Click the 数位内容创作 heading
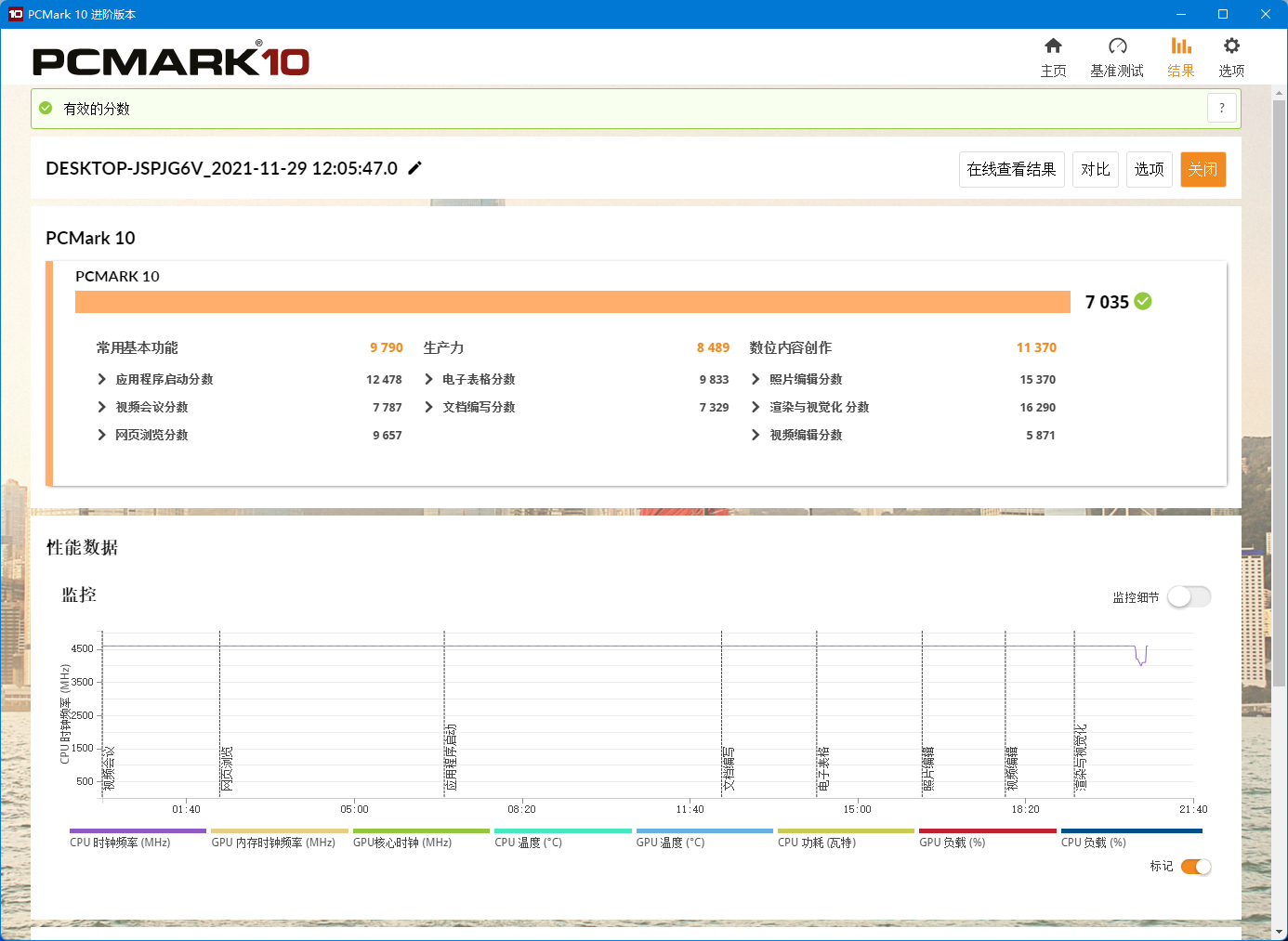The height and width of the screenshot is (941, 1288). coord(791,347)
